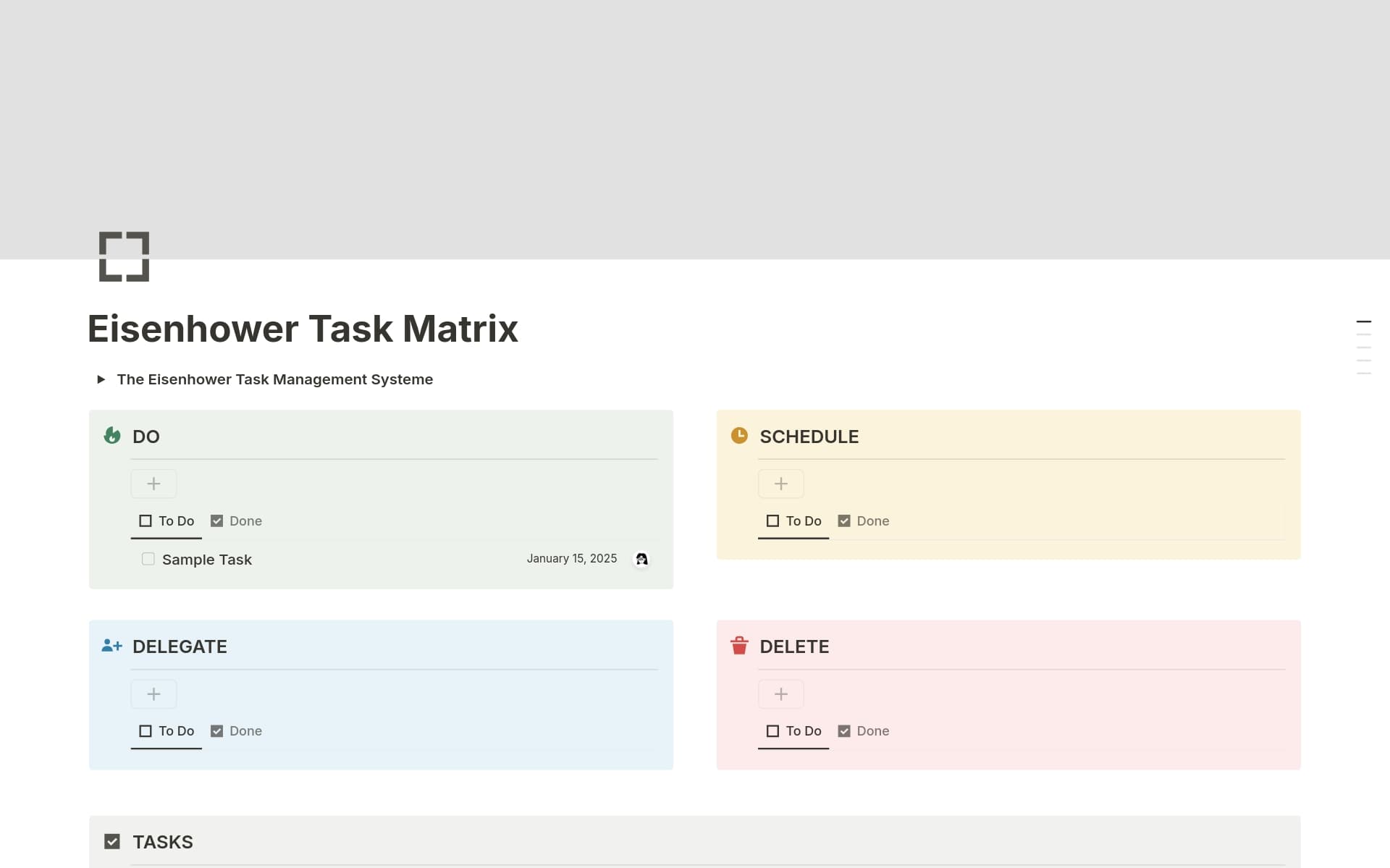Select To Do tab in DELEGATE quadrant
The image size is (1390, 868).
pyautogui.click(x=166, y=730)
